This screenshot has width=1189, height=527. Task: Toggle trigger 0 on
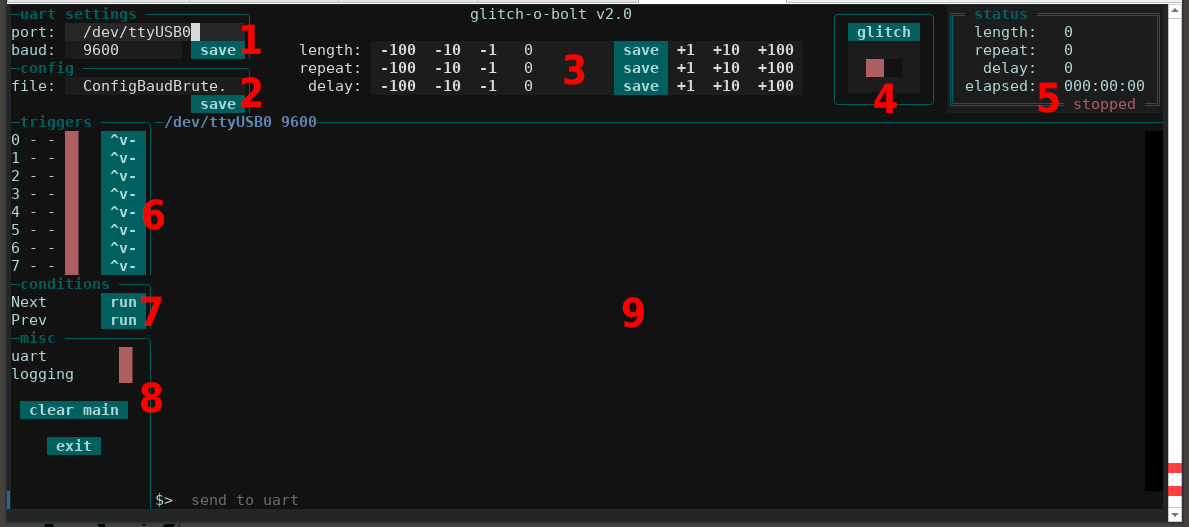pyautogui.click(x=72, y=140)
